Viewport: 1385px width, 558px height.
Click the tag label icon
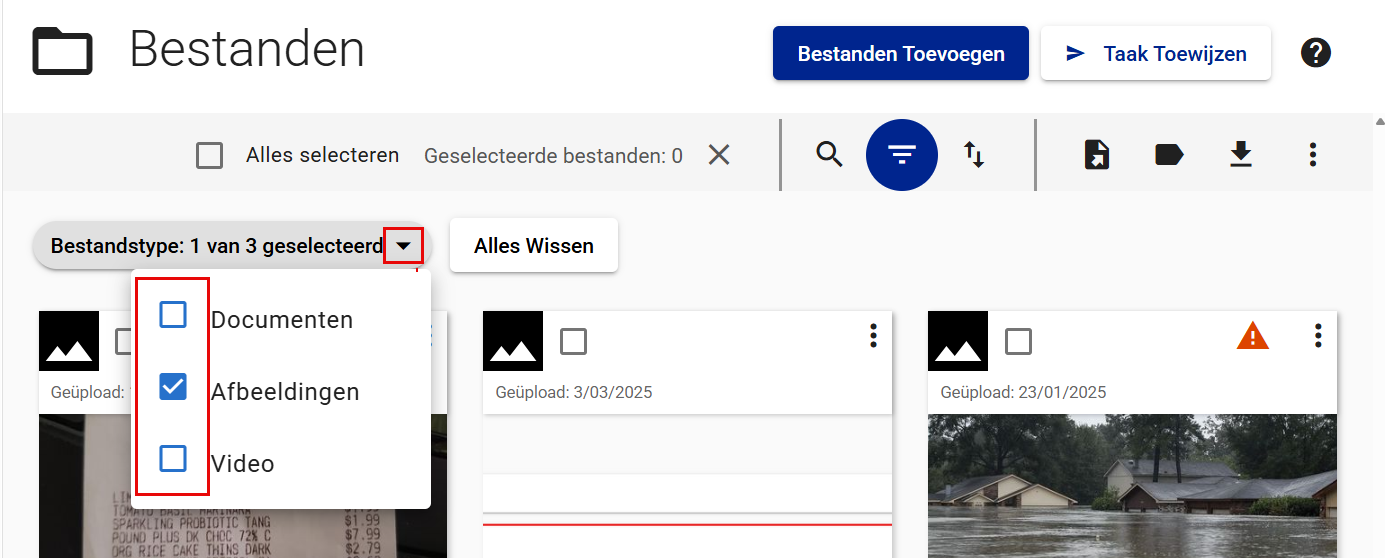pyautogui.click(x=1169, y=155)
